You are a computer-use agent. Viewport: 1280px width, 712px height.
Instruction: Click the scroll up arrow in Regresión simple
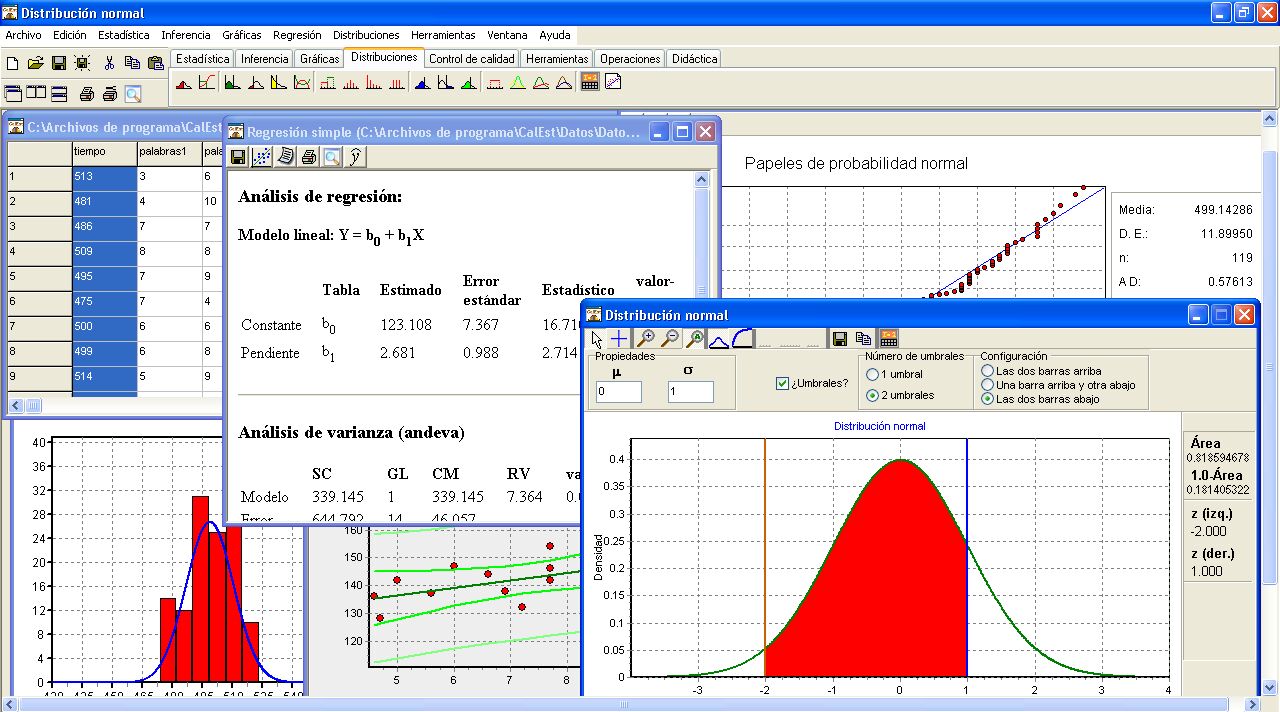coord(701,179)
